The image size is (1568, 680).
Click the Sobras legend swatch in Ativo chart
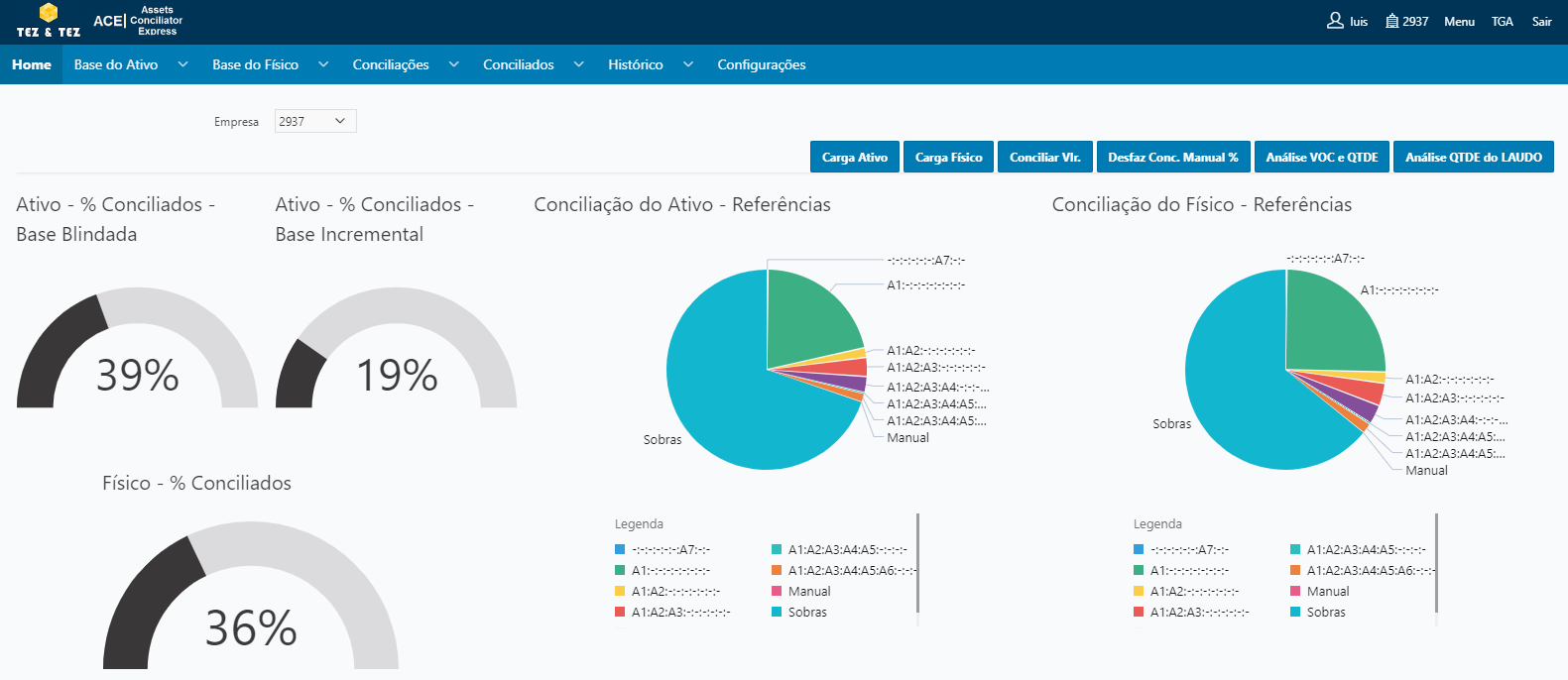(x=777, y=613)
